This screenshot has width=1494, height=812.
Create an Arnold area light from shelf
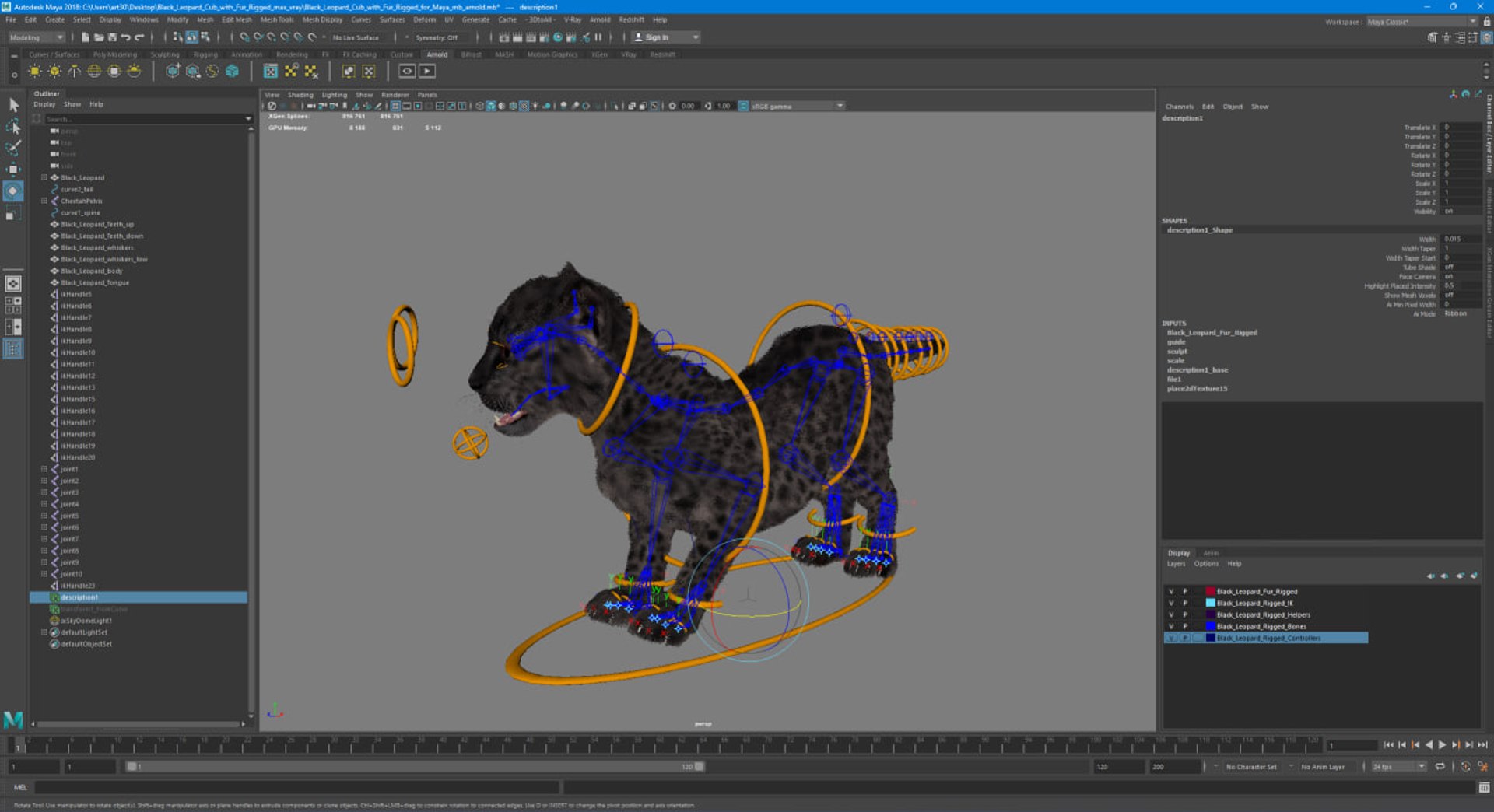click(34, 72)
